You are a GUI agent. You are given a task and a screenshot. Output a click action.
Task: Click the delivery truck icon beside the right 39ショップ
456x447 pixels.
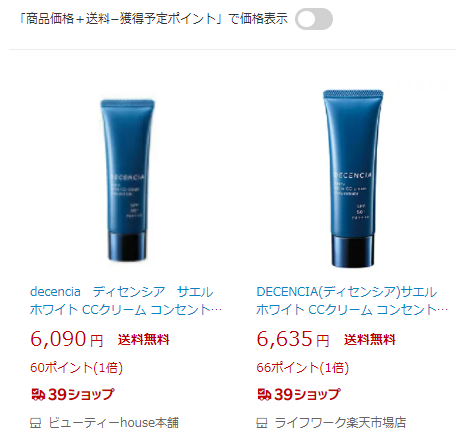point(264,395)
